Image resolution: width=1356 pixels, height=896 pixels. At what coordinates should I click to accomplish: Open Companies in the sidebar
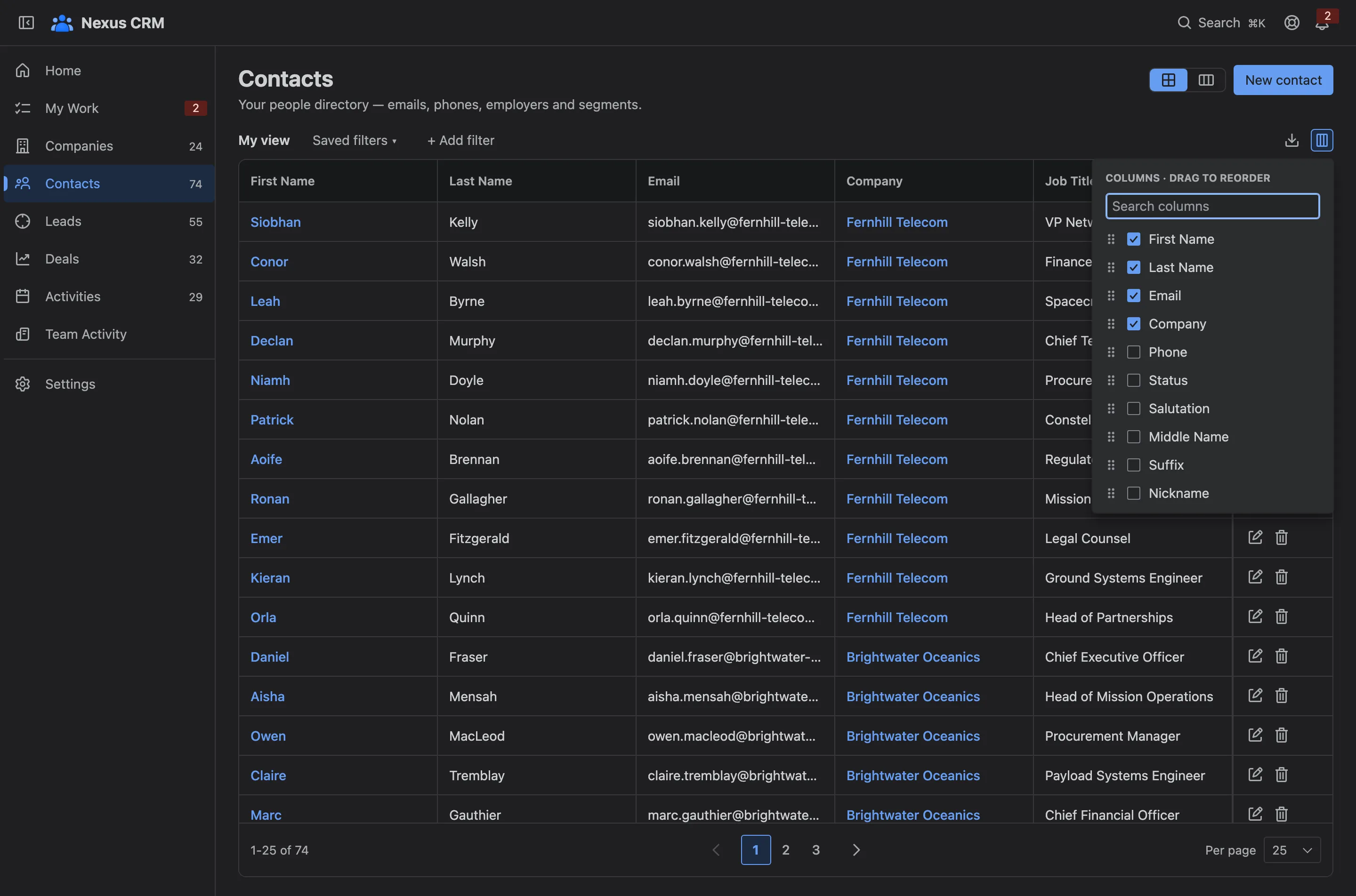click(109, 146)
